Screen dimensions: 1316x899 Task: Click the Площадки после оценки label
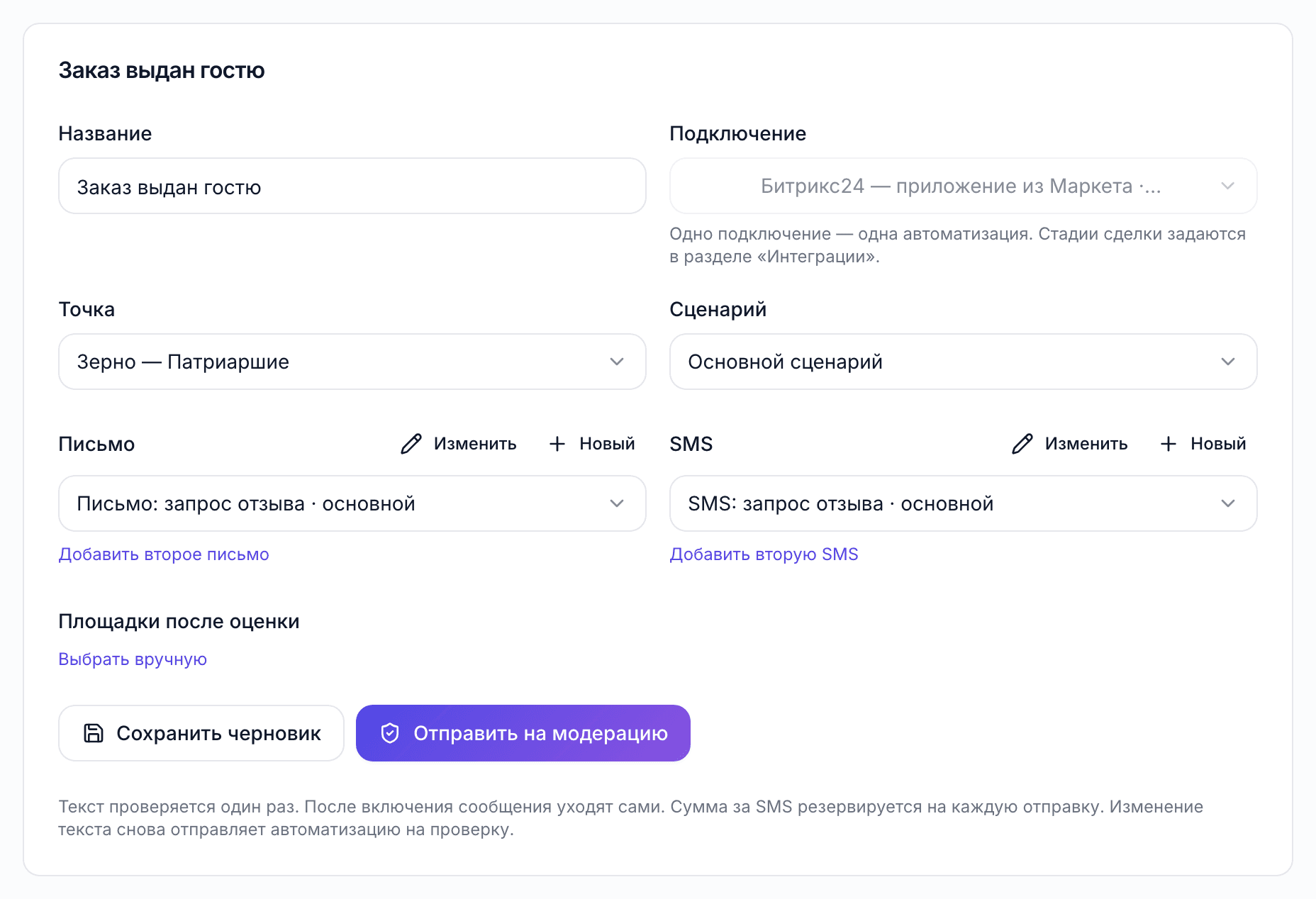pos(179,621)
